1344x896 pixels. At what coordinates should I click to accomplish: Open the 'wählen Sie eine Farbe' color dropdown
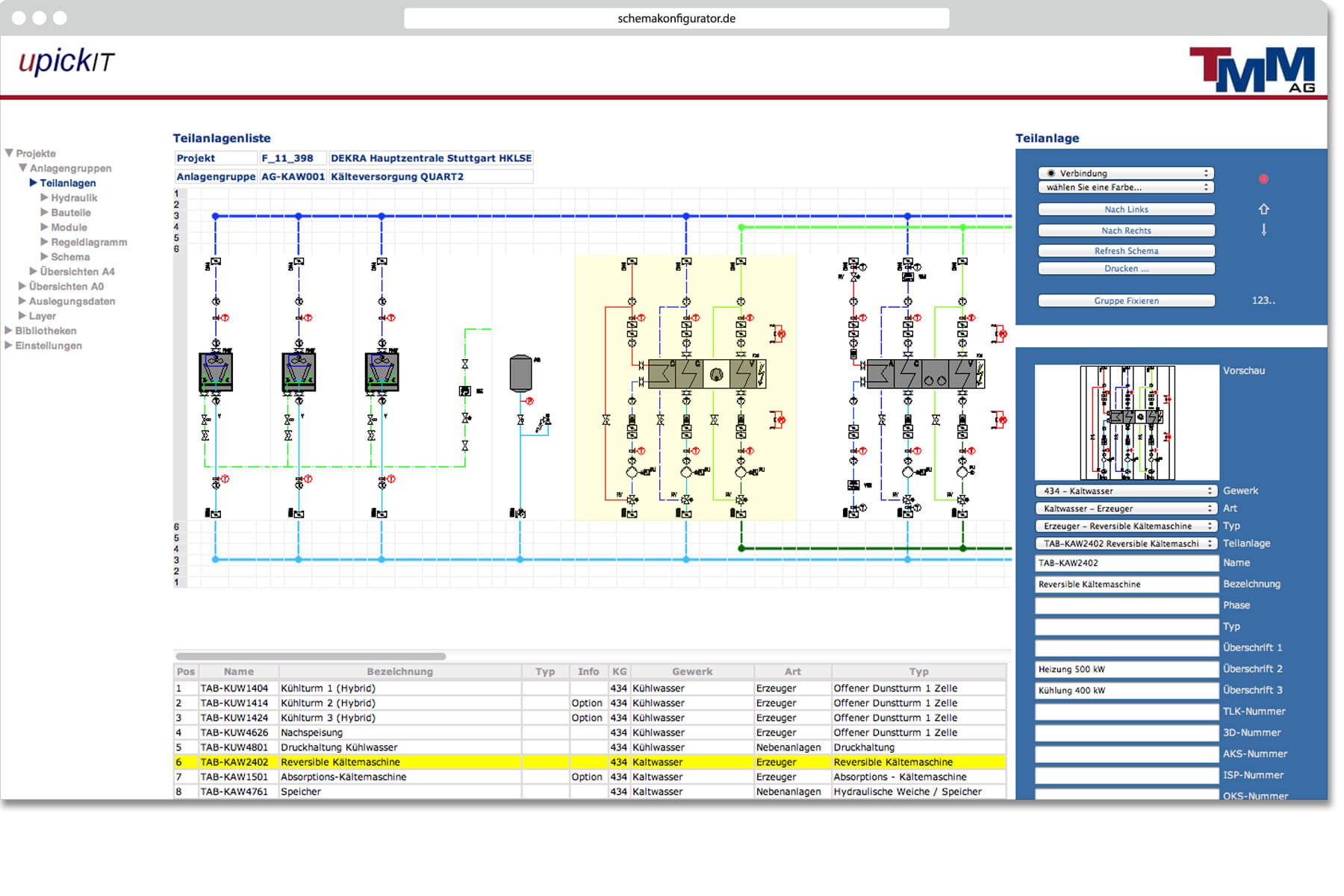1126,187
